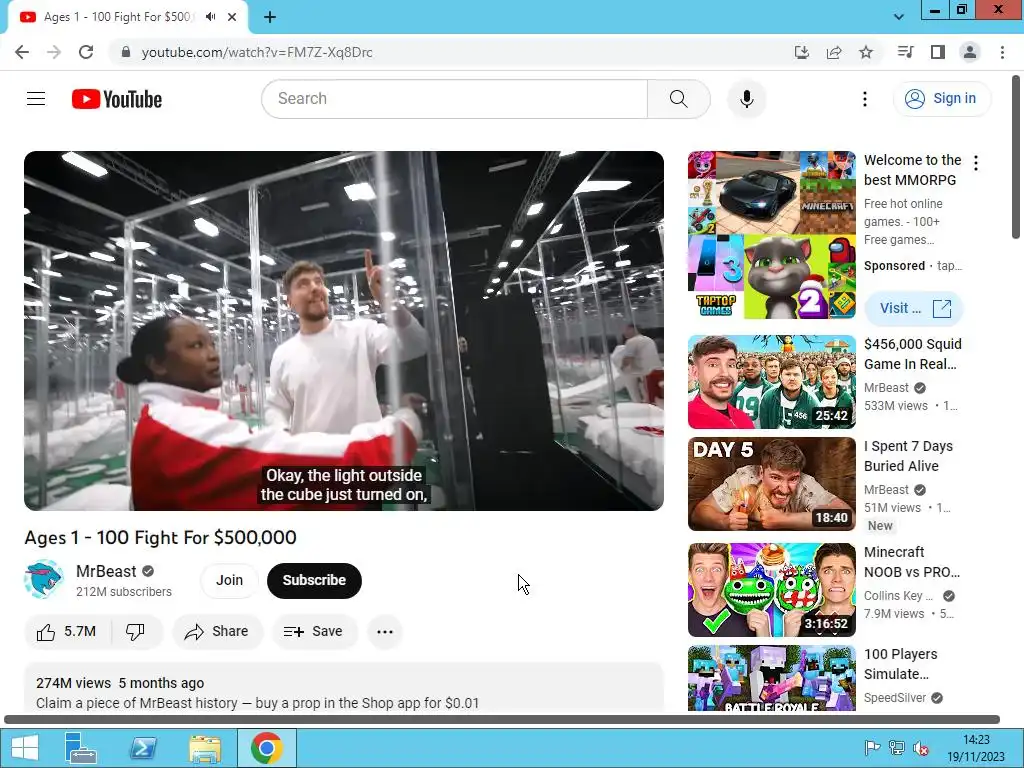
Task: Reload the page
Action: tap(86, 52)
